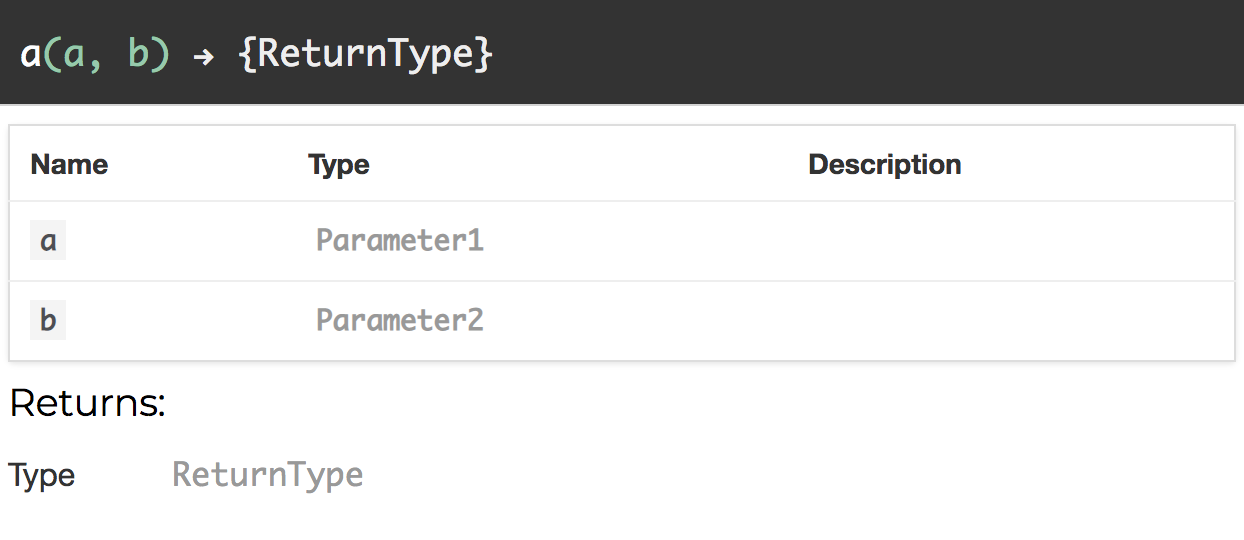Image resolution: width=1244 pixels, height=540 pixels.
Task: Click the Returns: heading
Action: 87,403
